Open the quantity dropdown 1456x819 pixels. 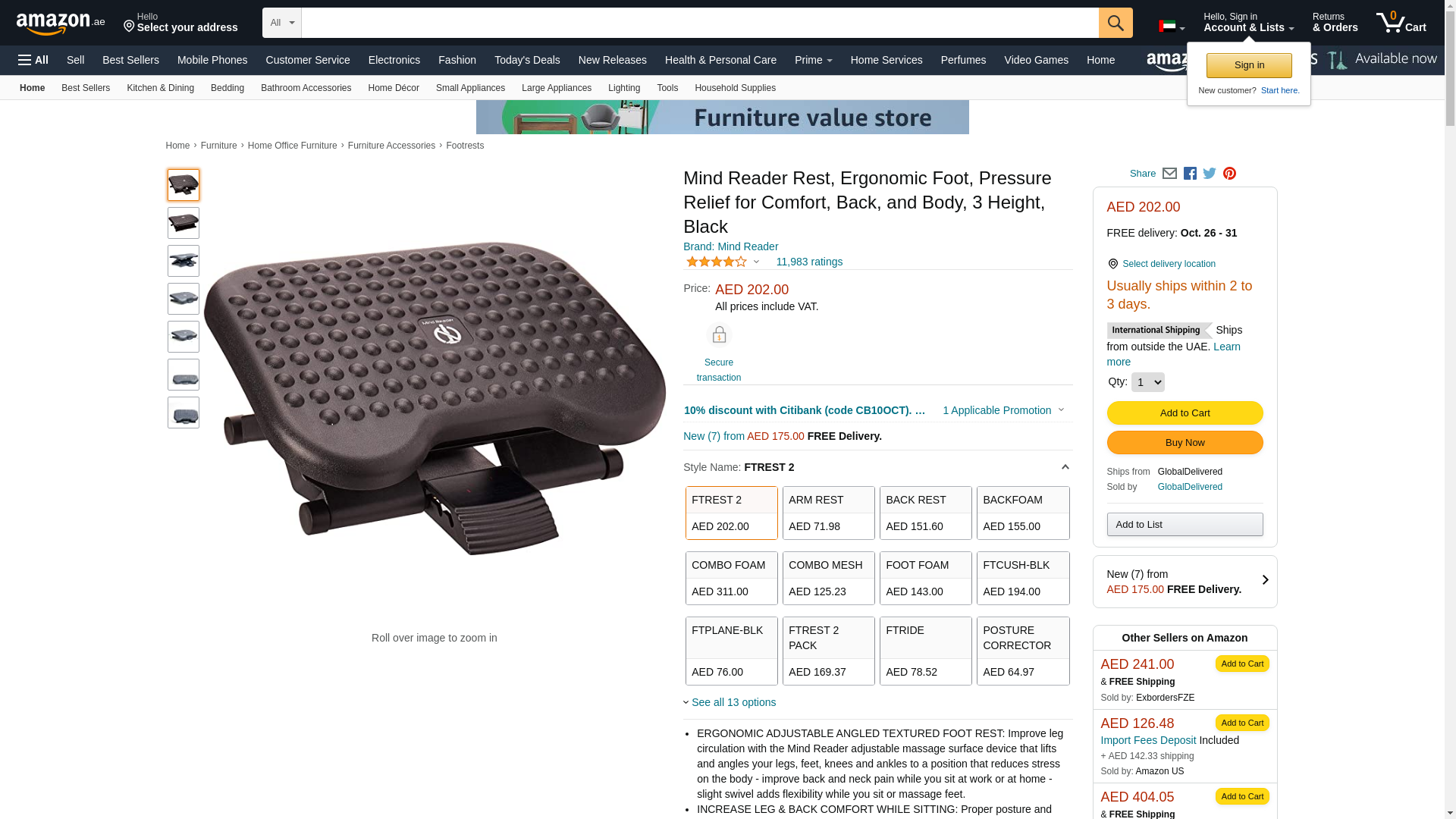[x=1147, y=382]
